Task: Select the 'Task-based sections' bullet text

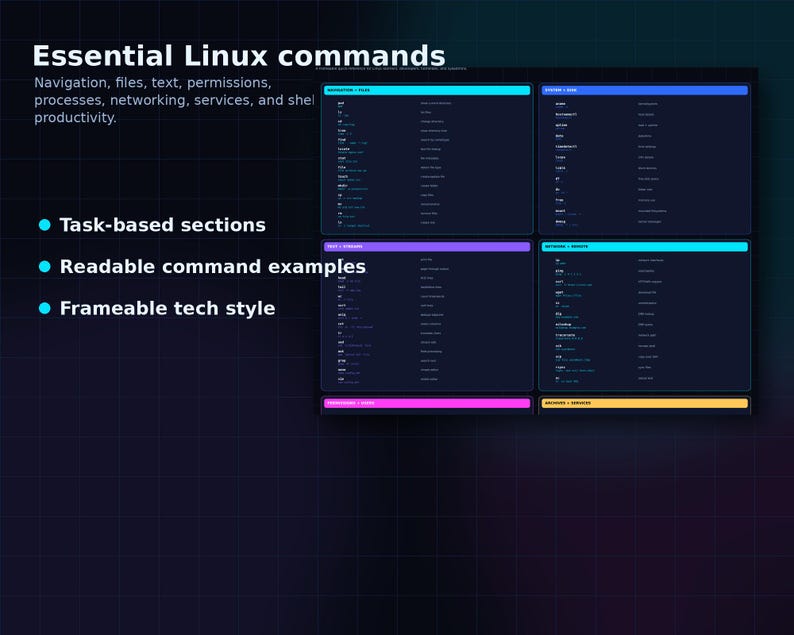Action: click(x=163, y=225)
